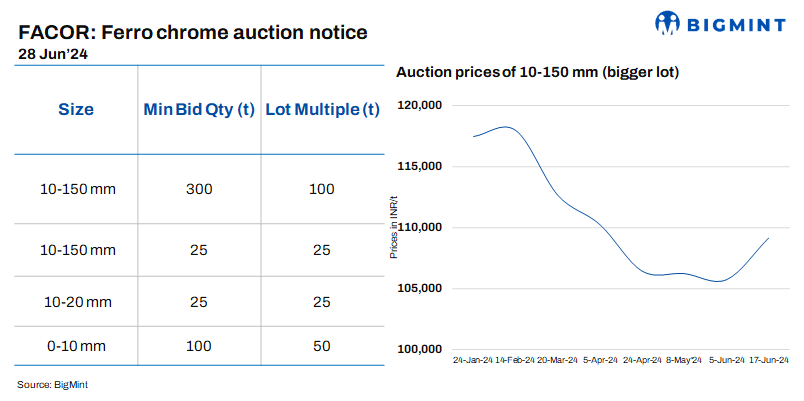The image size is (804, 401).
Task: Select the 24-Jan-24 x-axis date label
Action: point(472,360)
